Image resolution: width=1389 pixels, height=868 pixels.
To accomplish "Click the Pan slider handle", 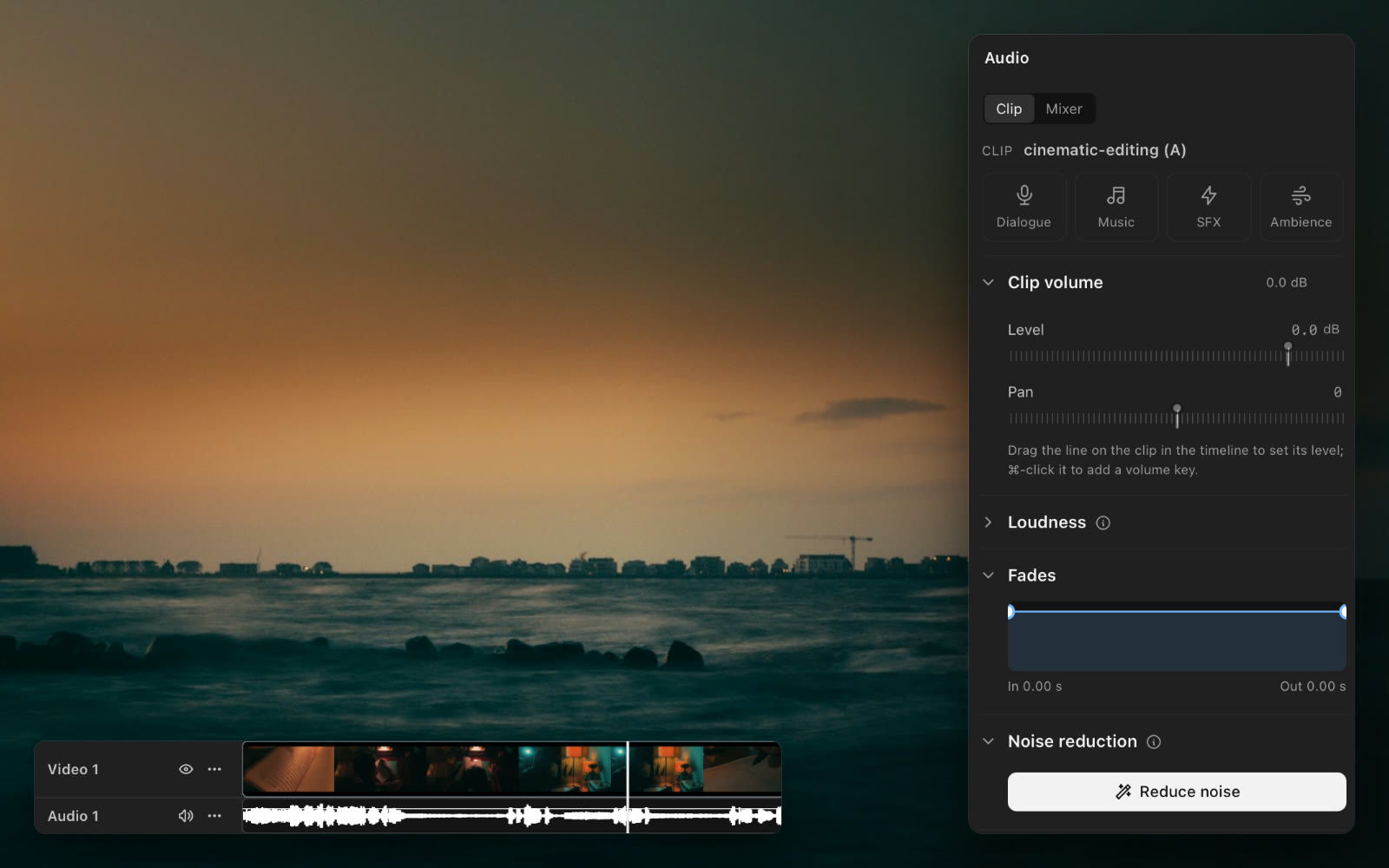I will tap(1177, 416).
